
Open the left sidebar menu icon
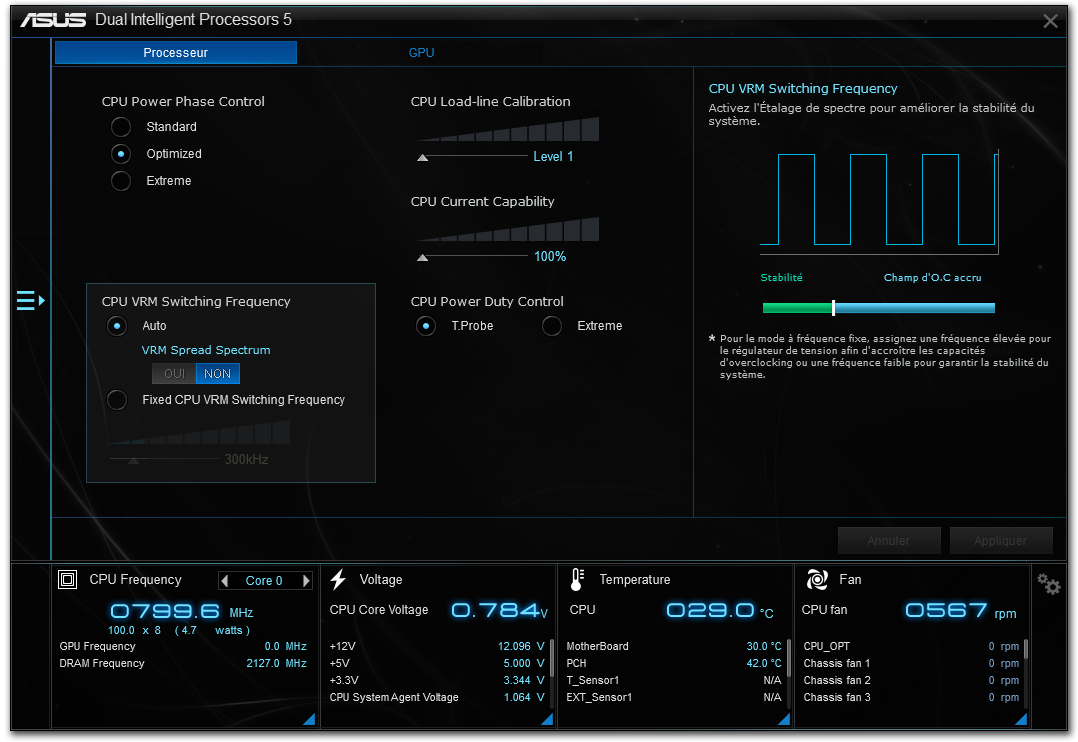[30, 300]
